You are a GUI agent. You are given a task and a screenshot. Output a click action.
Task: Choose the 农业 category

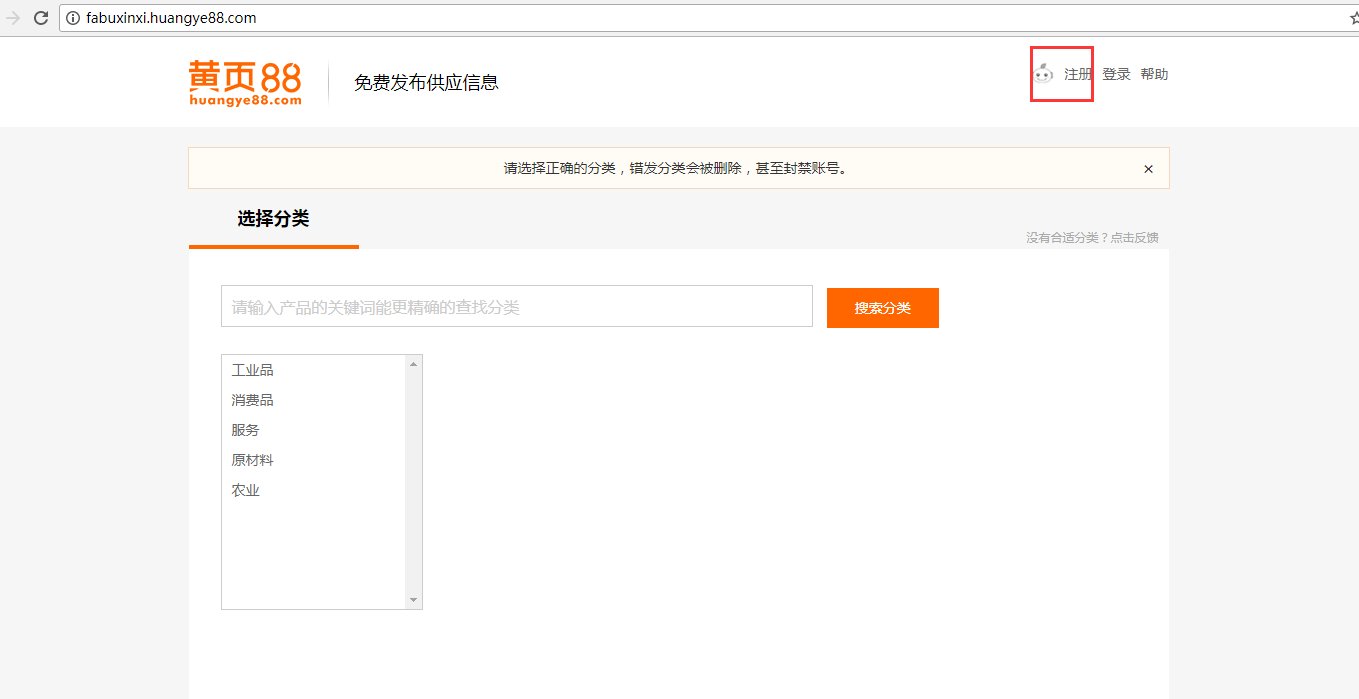[x=246, y=490]
